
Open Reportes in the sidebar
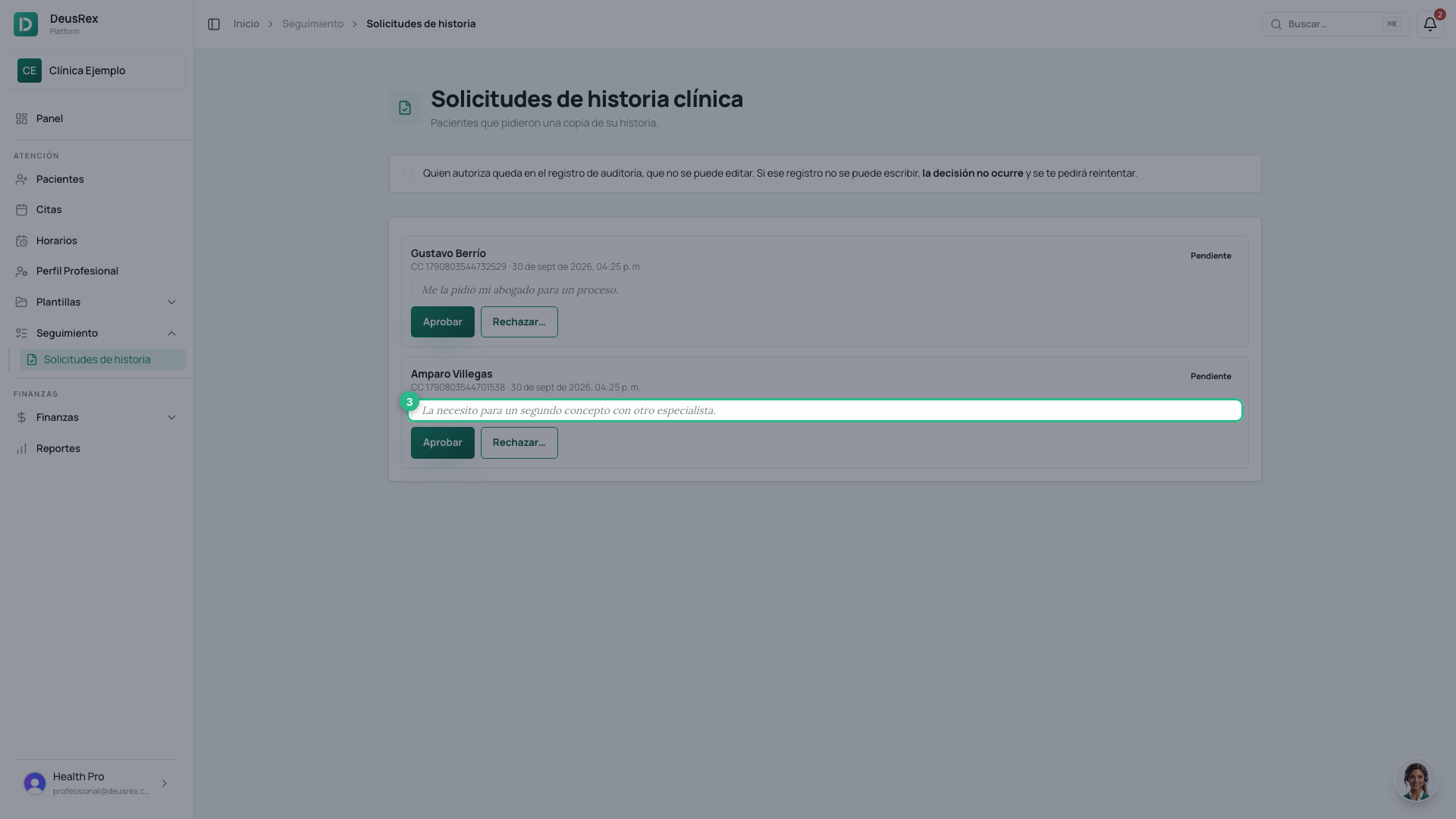click(x=96, y=449)
